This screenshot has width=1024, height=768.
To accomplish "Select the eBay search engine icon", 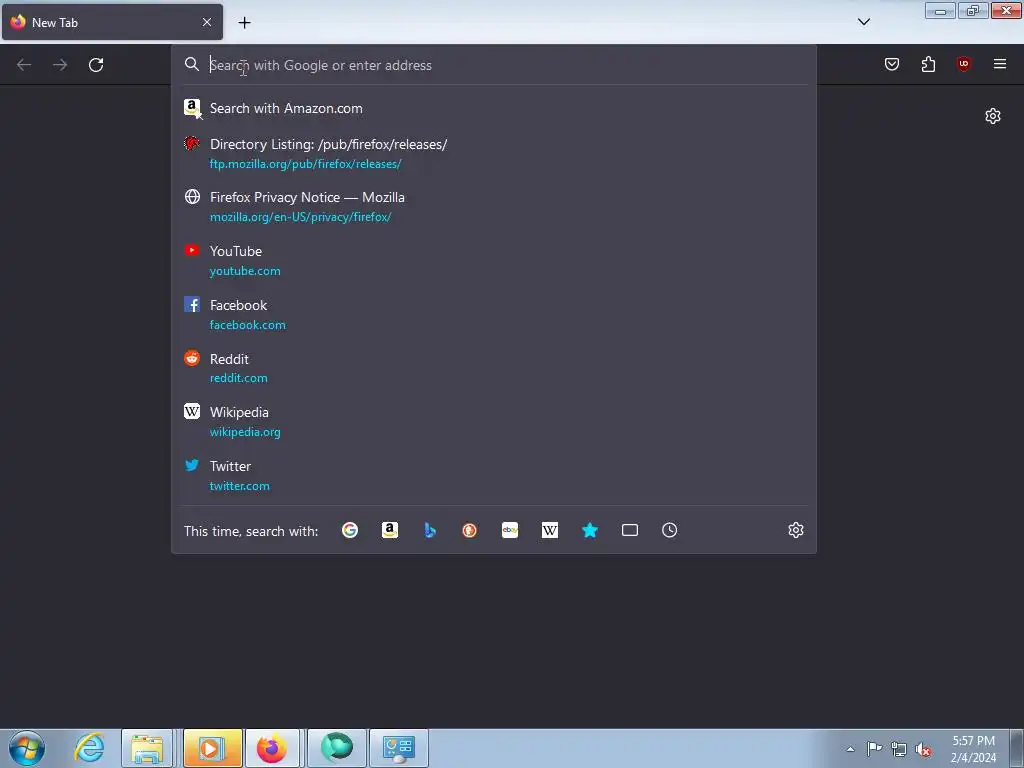I will click(x=510, y=530).
